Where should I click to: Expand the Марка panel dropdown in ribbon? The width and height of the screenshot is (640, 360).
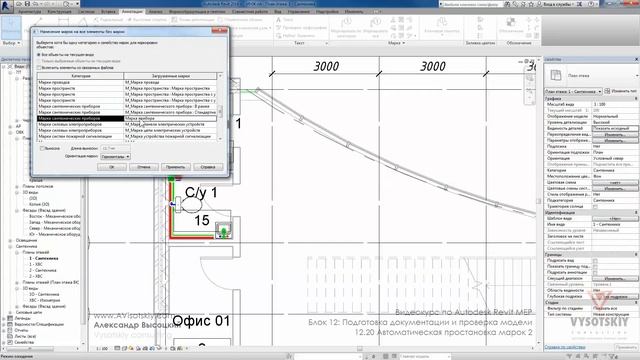coord(397,43)
